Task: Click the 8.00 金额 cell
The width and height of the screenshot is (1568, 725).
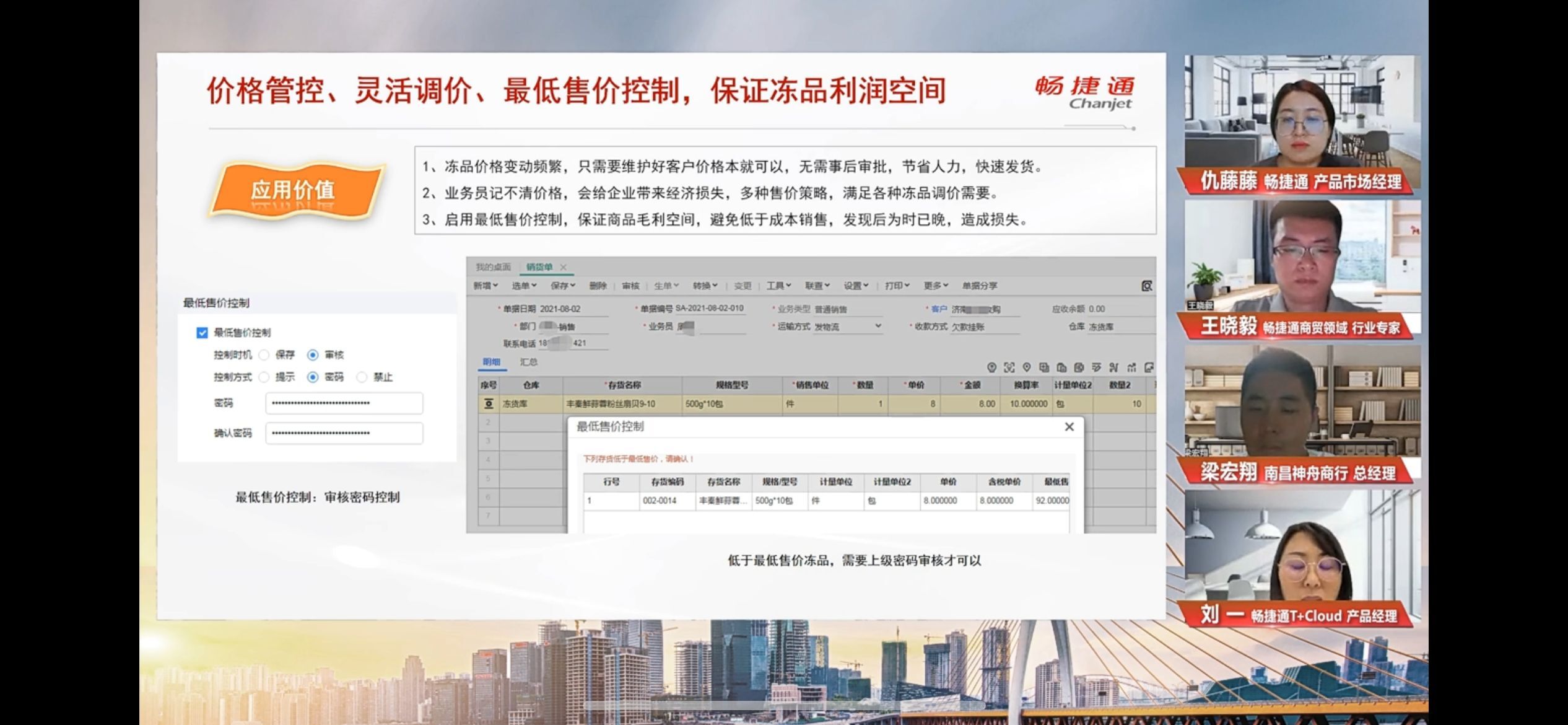Action: coord(970,404)
